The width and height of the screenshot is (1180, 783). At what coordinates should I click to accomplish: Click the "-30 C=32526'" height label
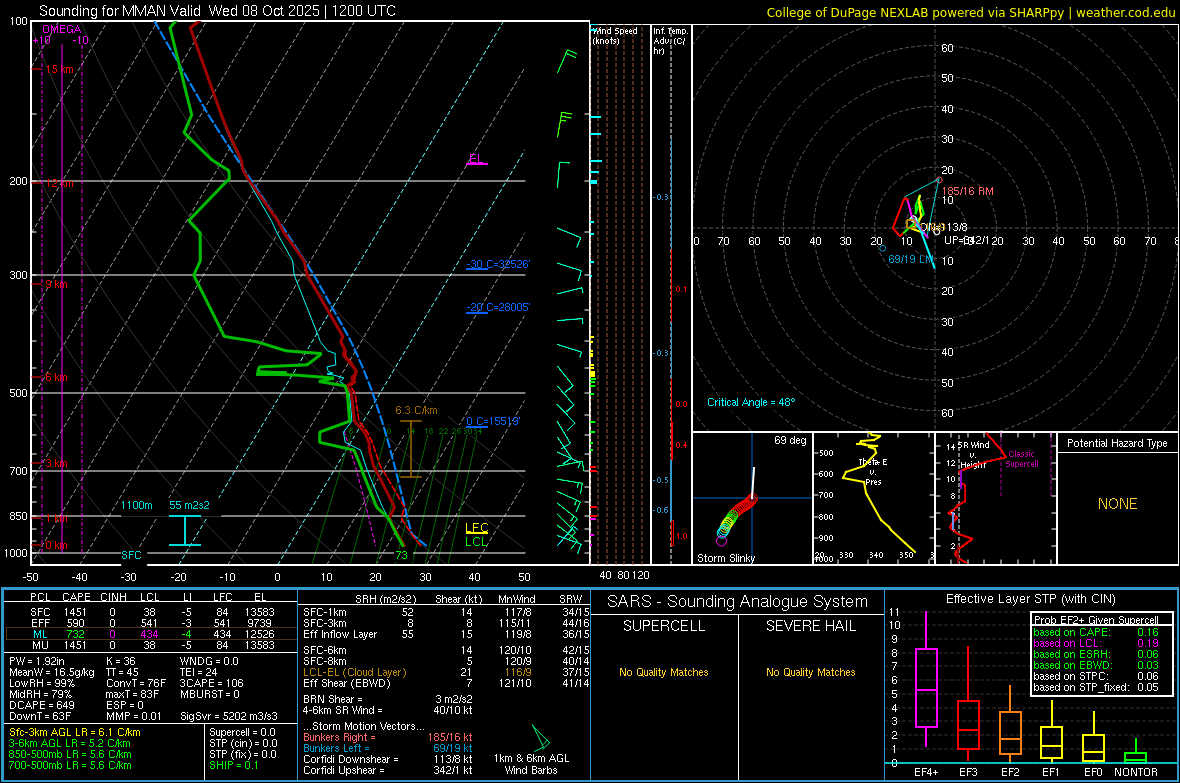[498, 264]
